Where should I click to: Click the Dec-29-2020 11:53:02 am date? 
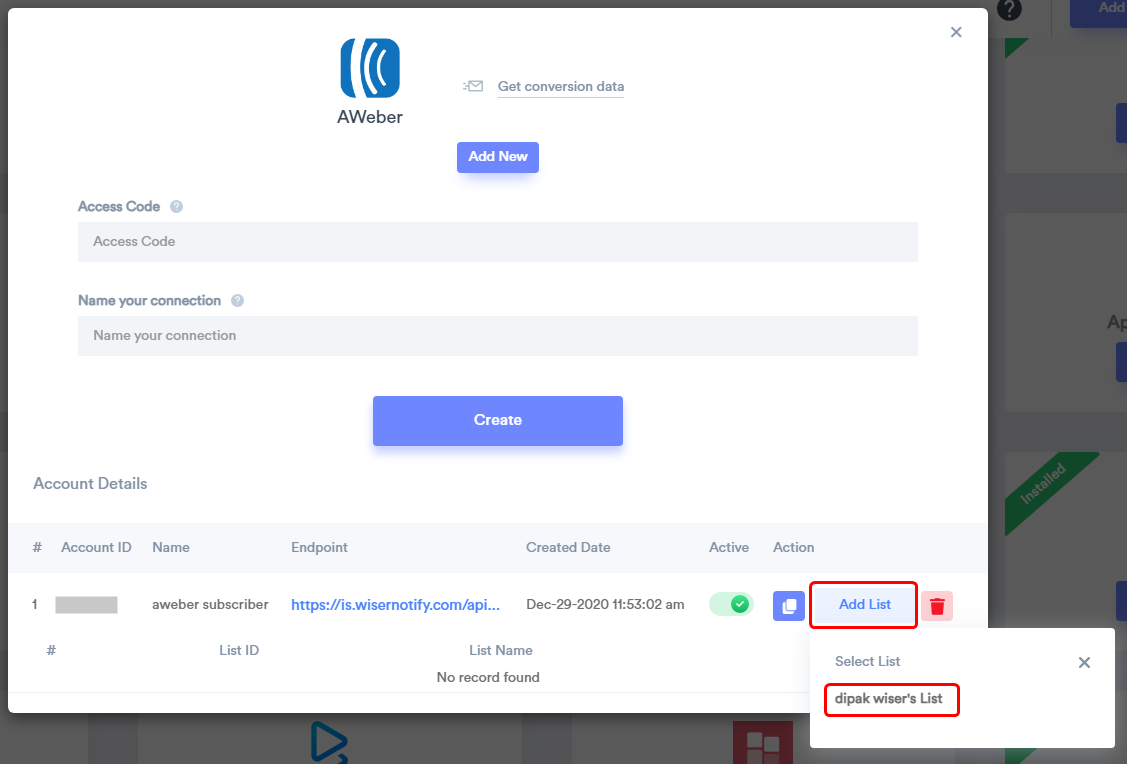605,604
